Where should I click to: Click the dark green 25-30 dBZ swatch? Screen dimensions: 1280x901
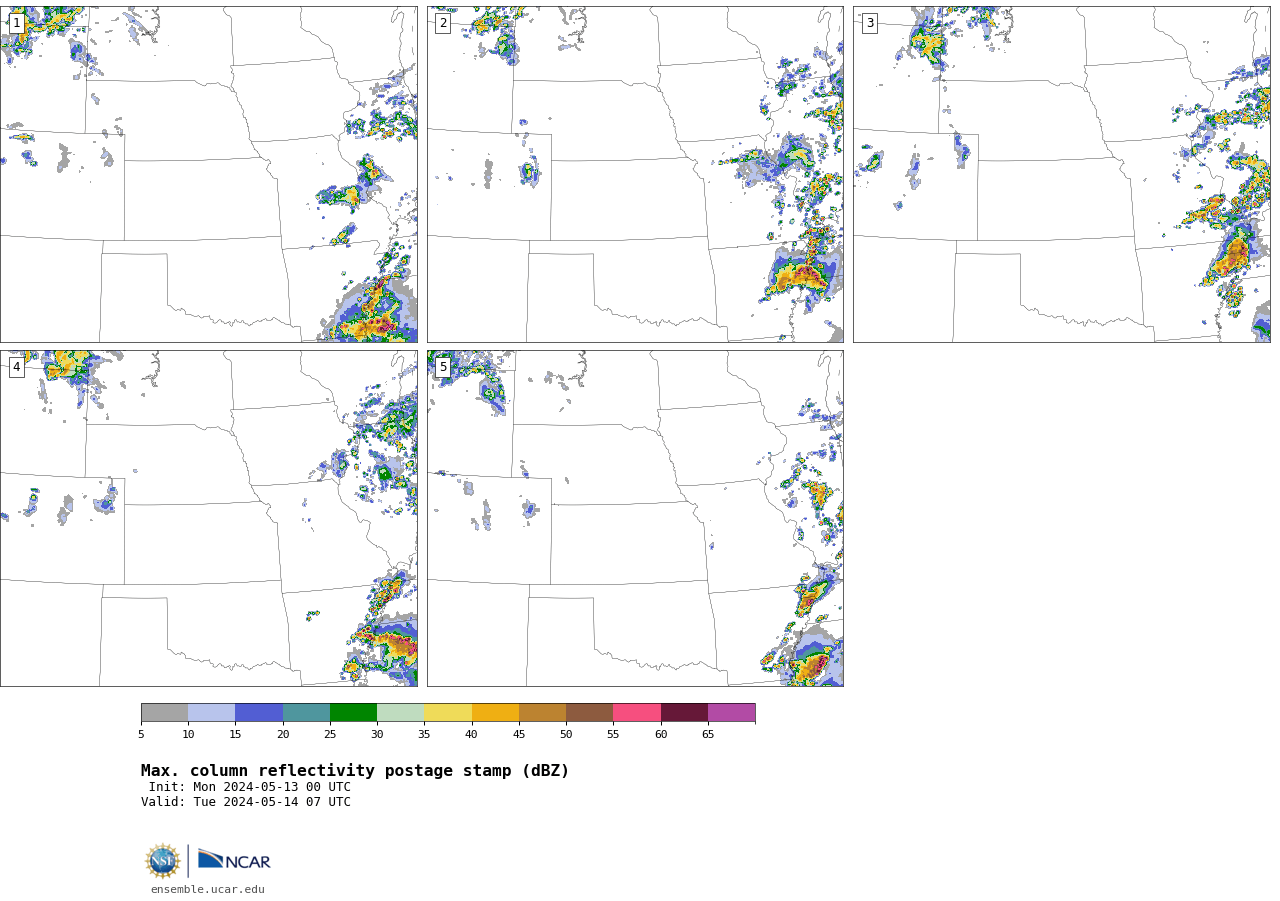353,712
